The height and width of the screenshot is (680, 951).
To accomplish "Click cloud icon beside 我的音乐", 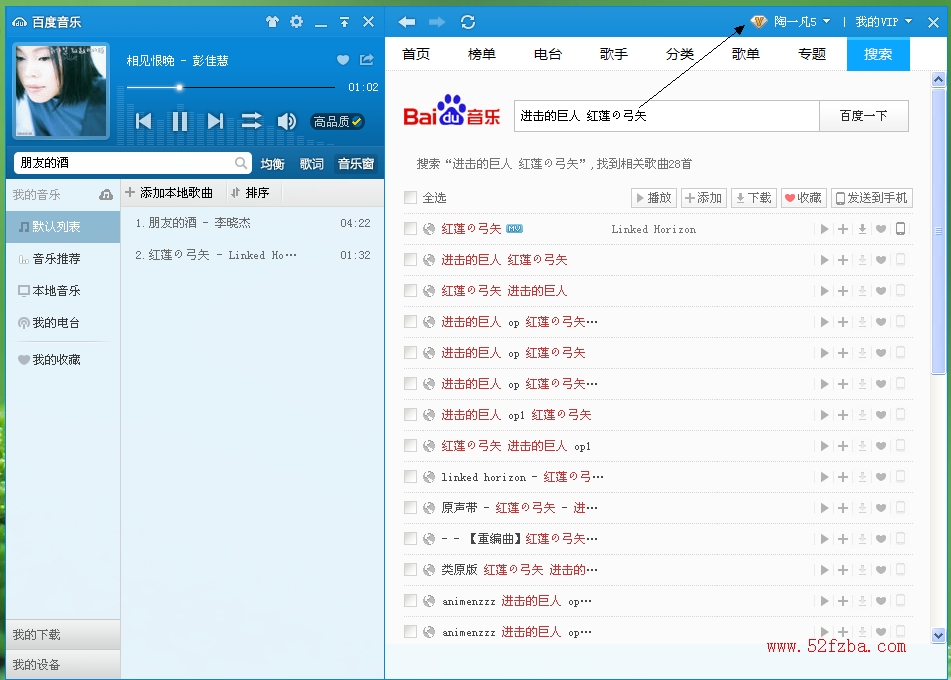I will (x=106, y=195).
